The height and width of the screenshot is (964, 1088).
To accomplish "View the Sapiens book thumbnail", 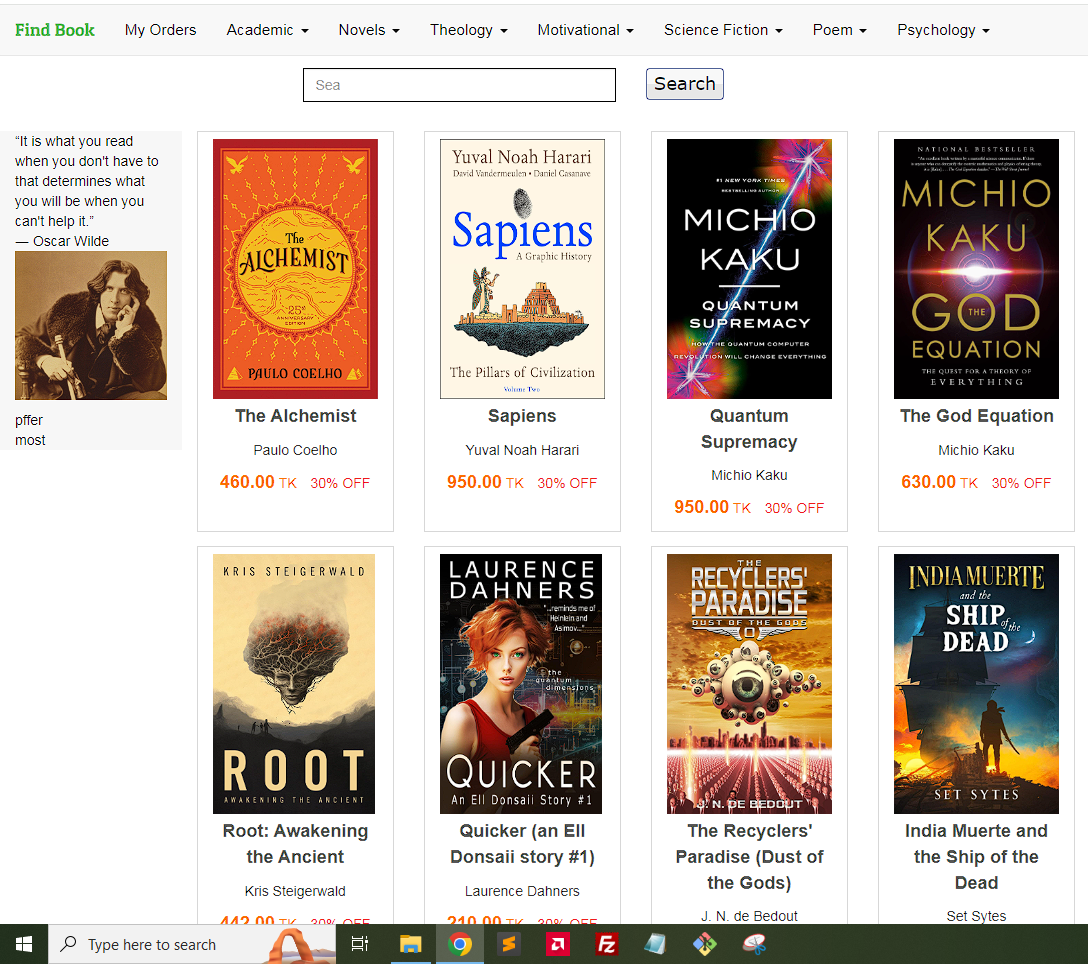I will [x=522, y=268].
